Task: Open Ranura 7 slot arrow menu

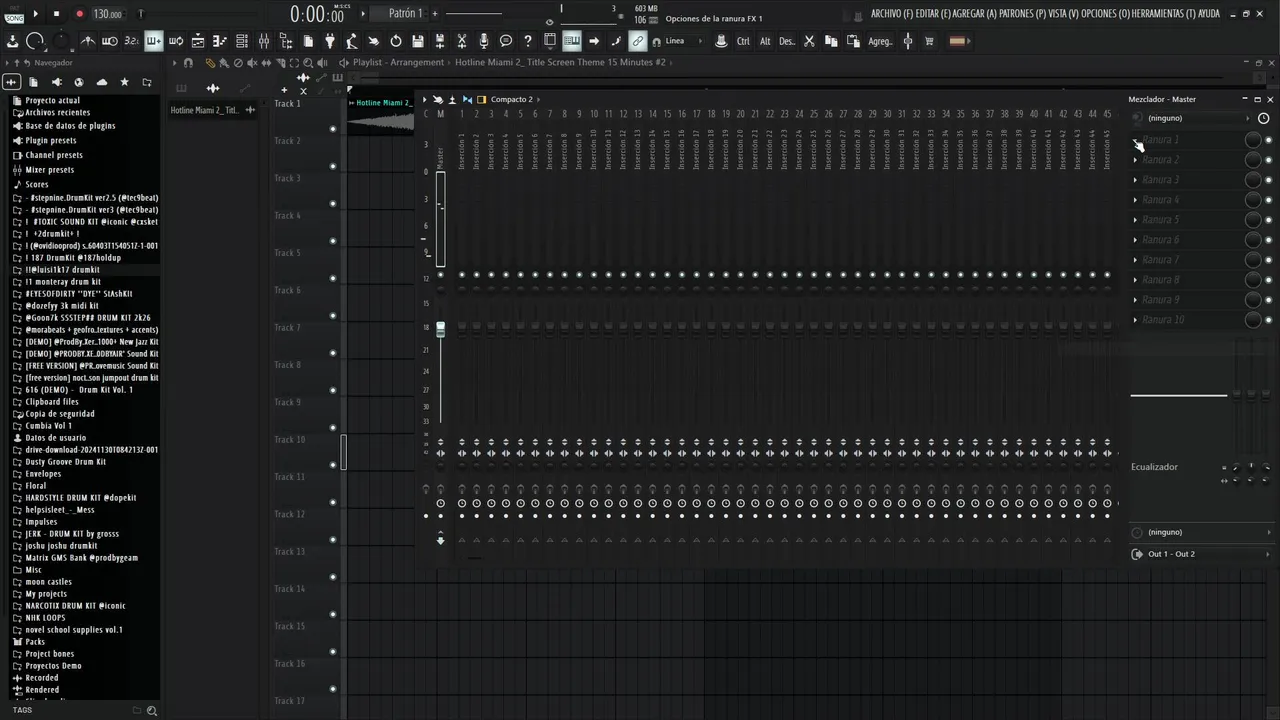Action: click(x=1135, y=260)
